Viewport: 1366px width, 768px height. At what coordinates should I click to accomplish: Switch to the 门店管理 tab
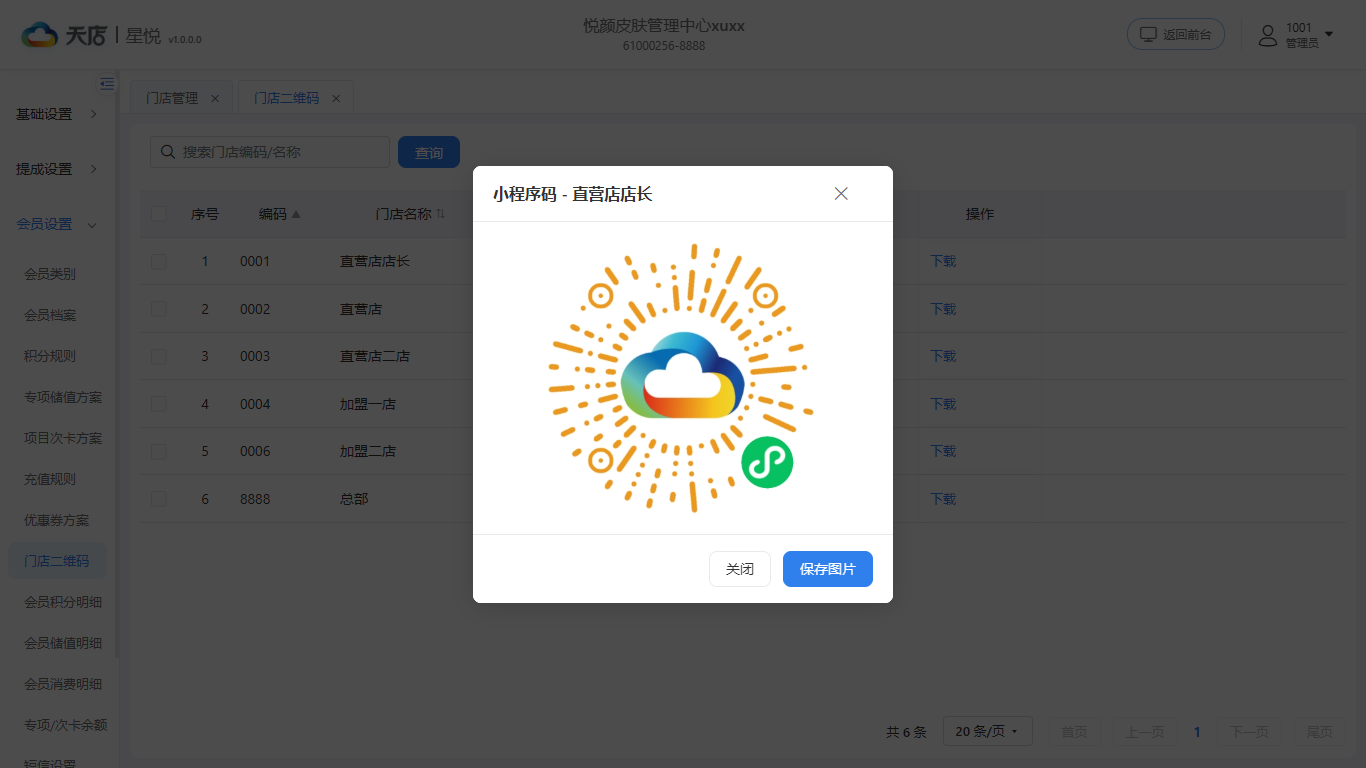point(172,98)
